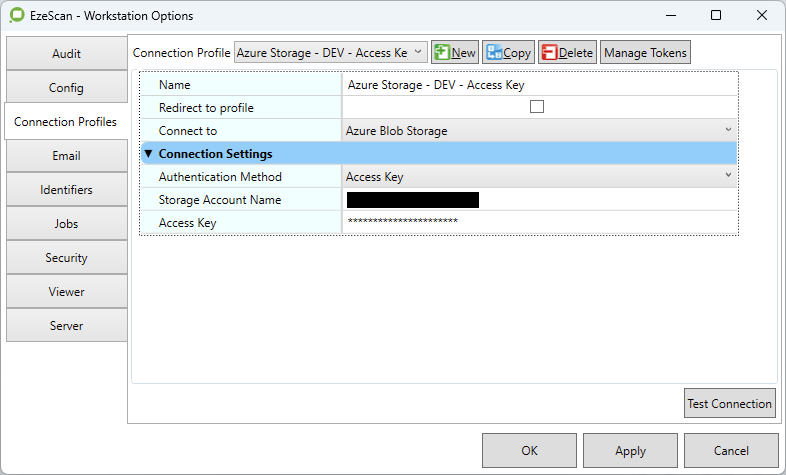This screenshot has width=786, height=475.
Task: Click the Delete profile icon button
Action: point(566,53)
